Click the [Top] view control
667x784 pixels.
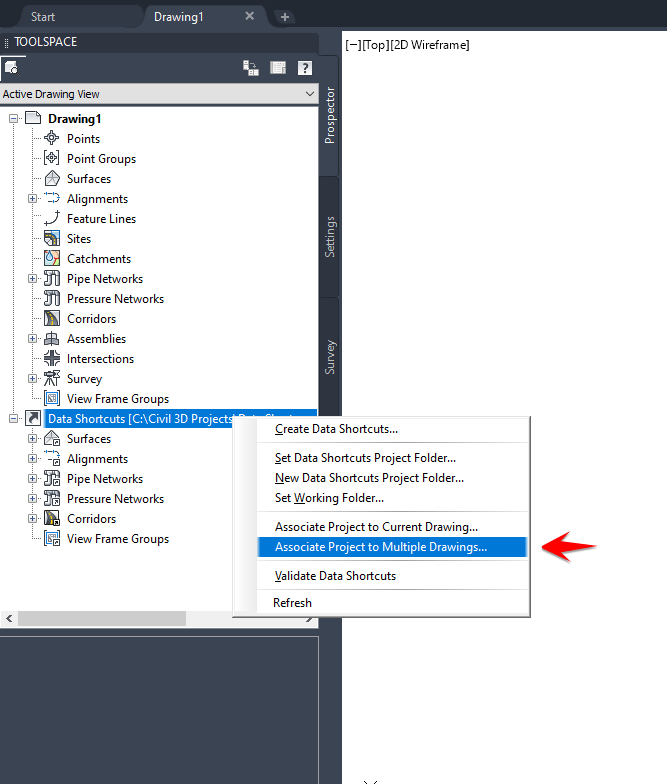(375, 45)
